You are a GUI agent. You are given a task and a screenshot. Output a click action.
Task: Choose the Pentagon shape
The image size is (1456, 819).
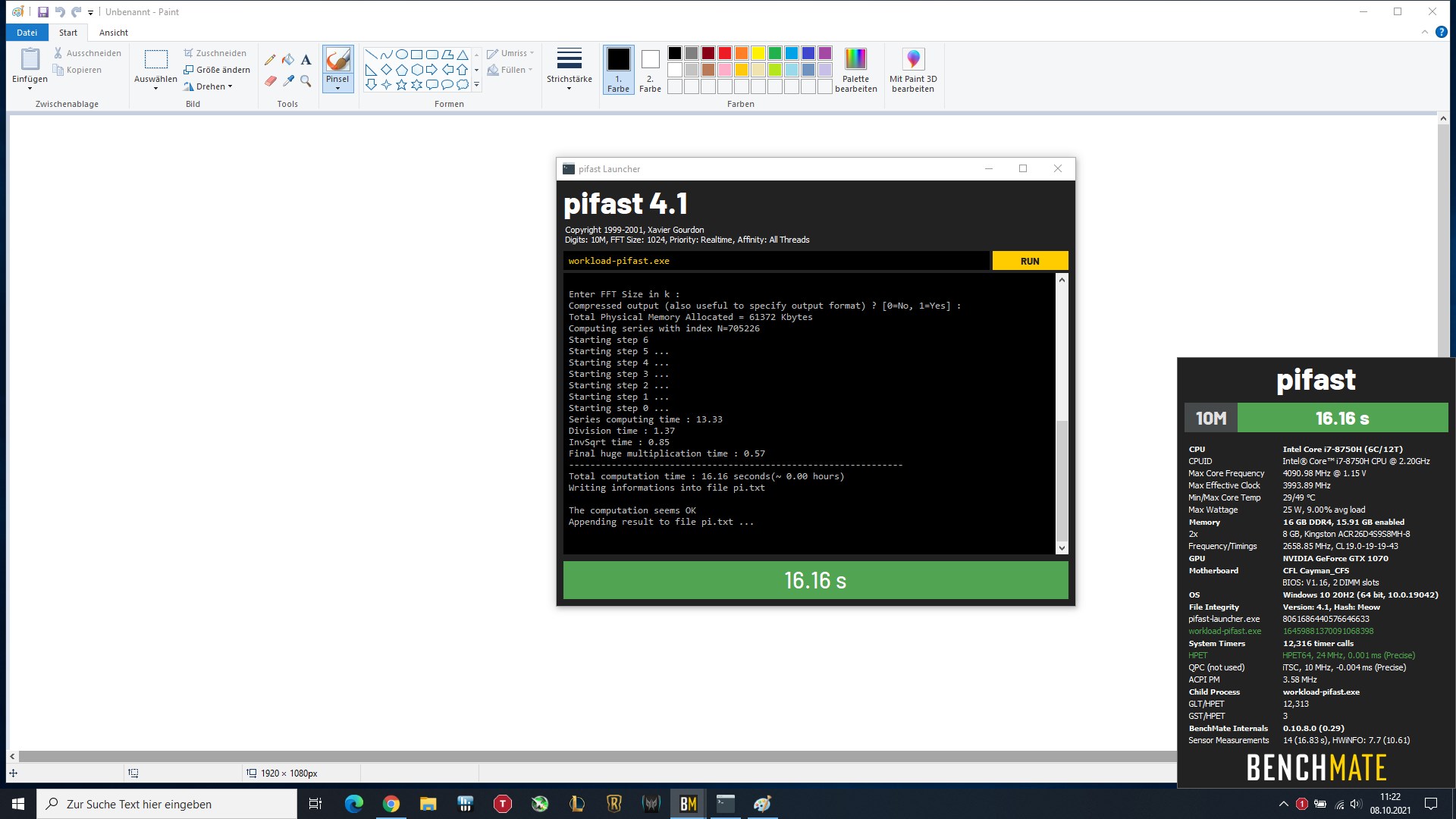[401, 70]
